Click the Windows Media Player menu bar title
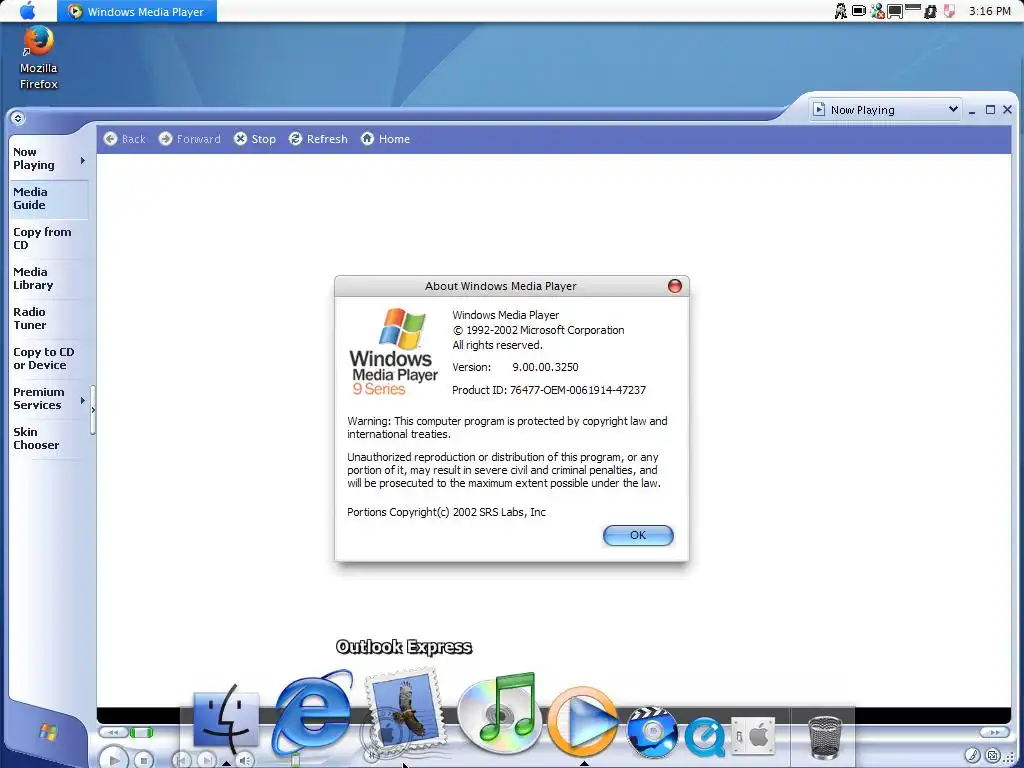Image resolution: width=1024 pixels, height=768 pixels. (137, 11)
